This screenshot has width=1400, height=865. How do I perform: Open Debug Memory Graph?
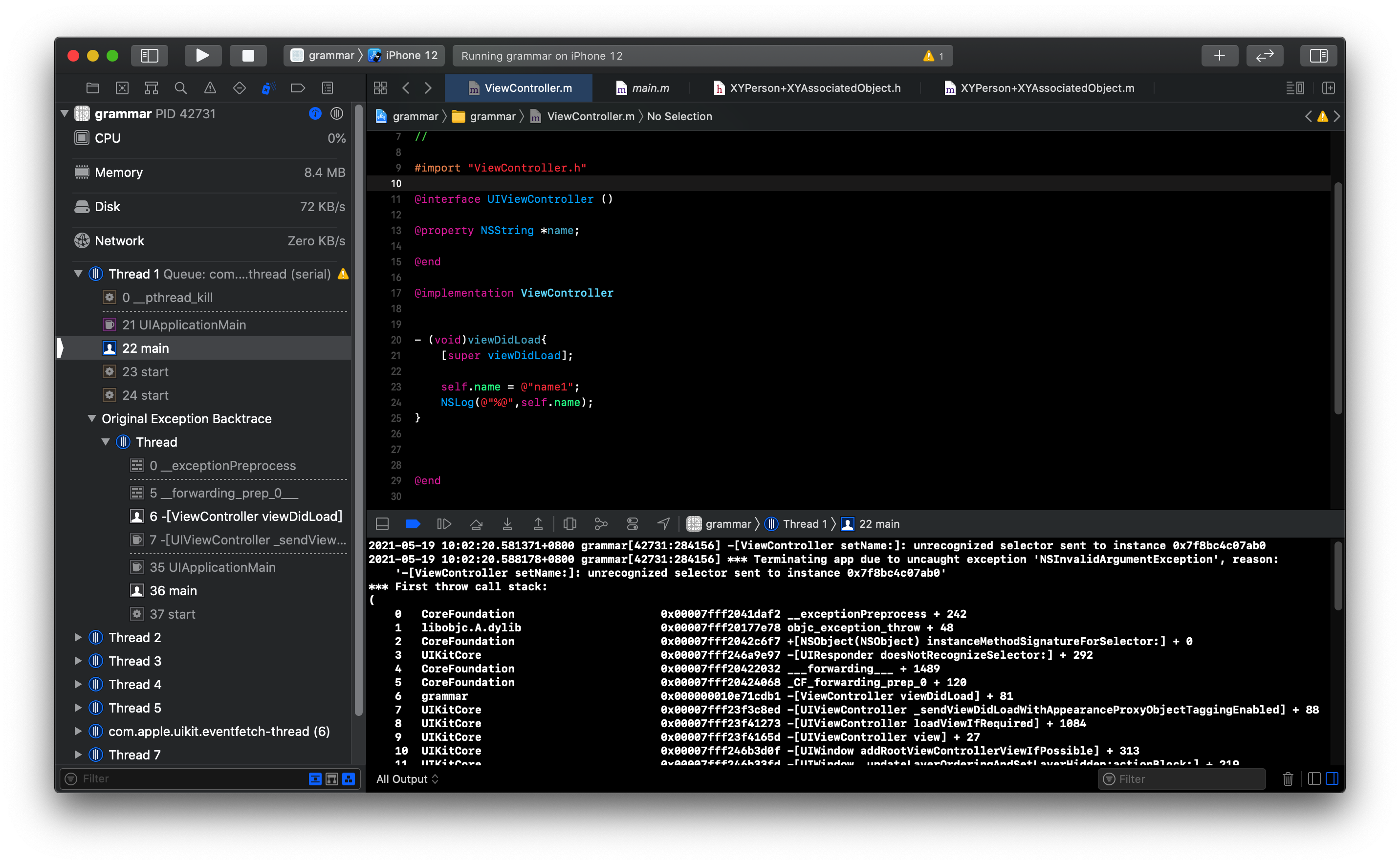601,523
